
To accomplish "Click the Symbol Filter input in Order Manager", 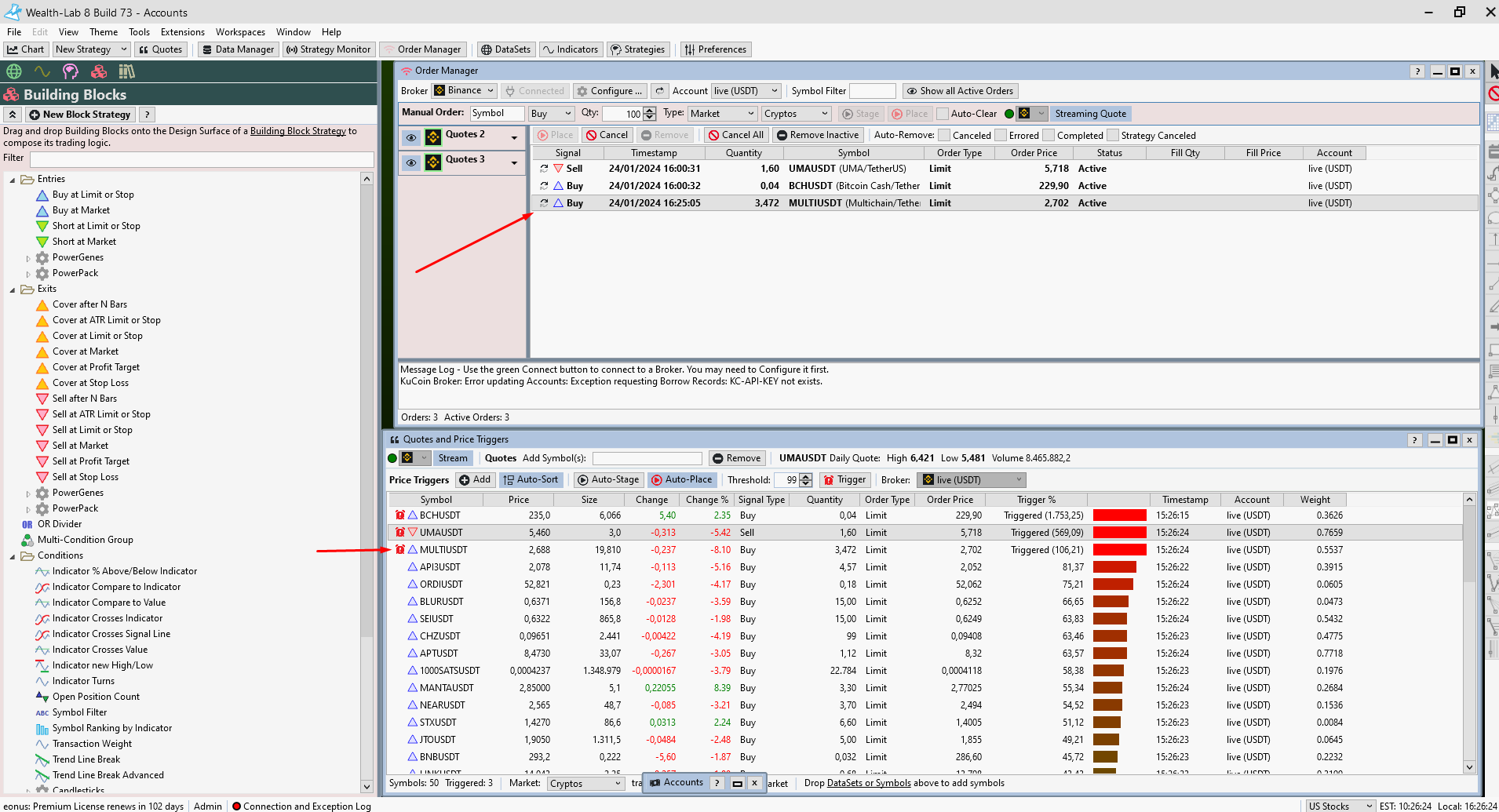I will click(x=872, y=91).
